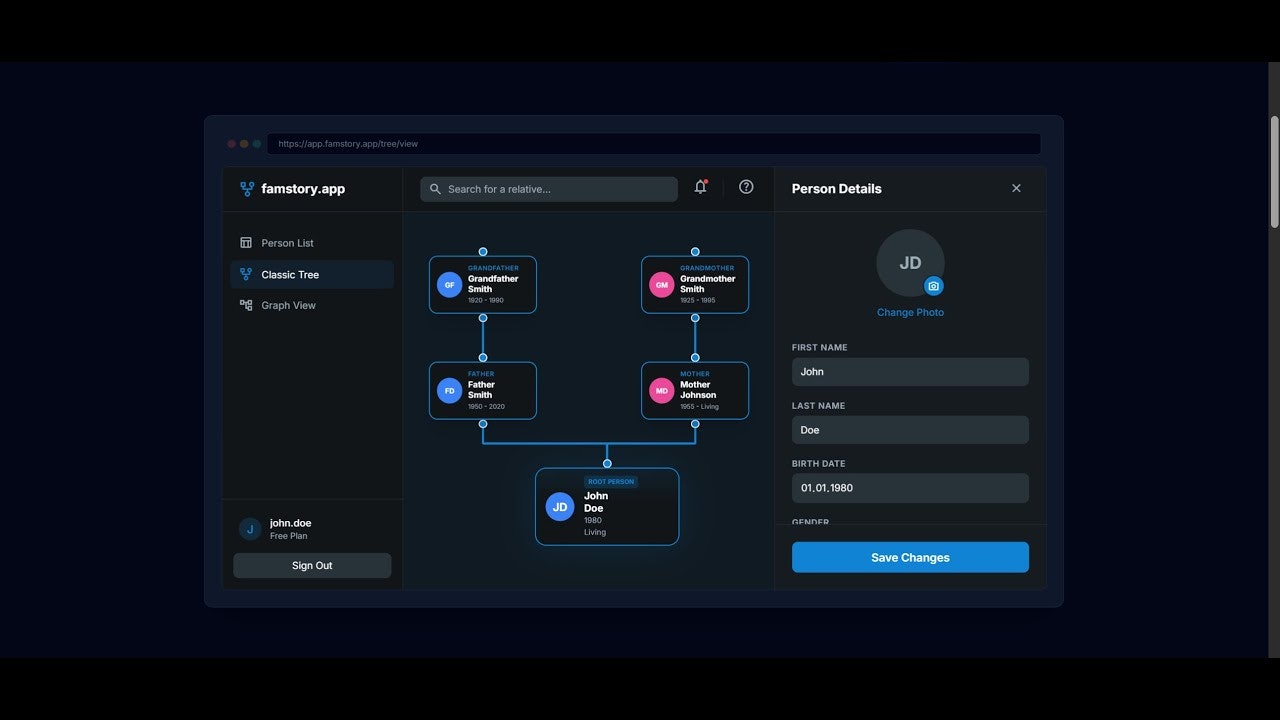This screenshot has height=720, width=1280.
Task: Click the JD avatar on the root person card
Action: pyautogui.click(x=560, y=507)
